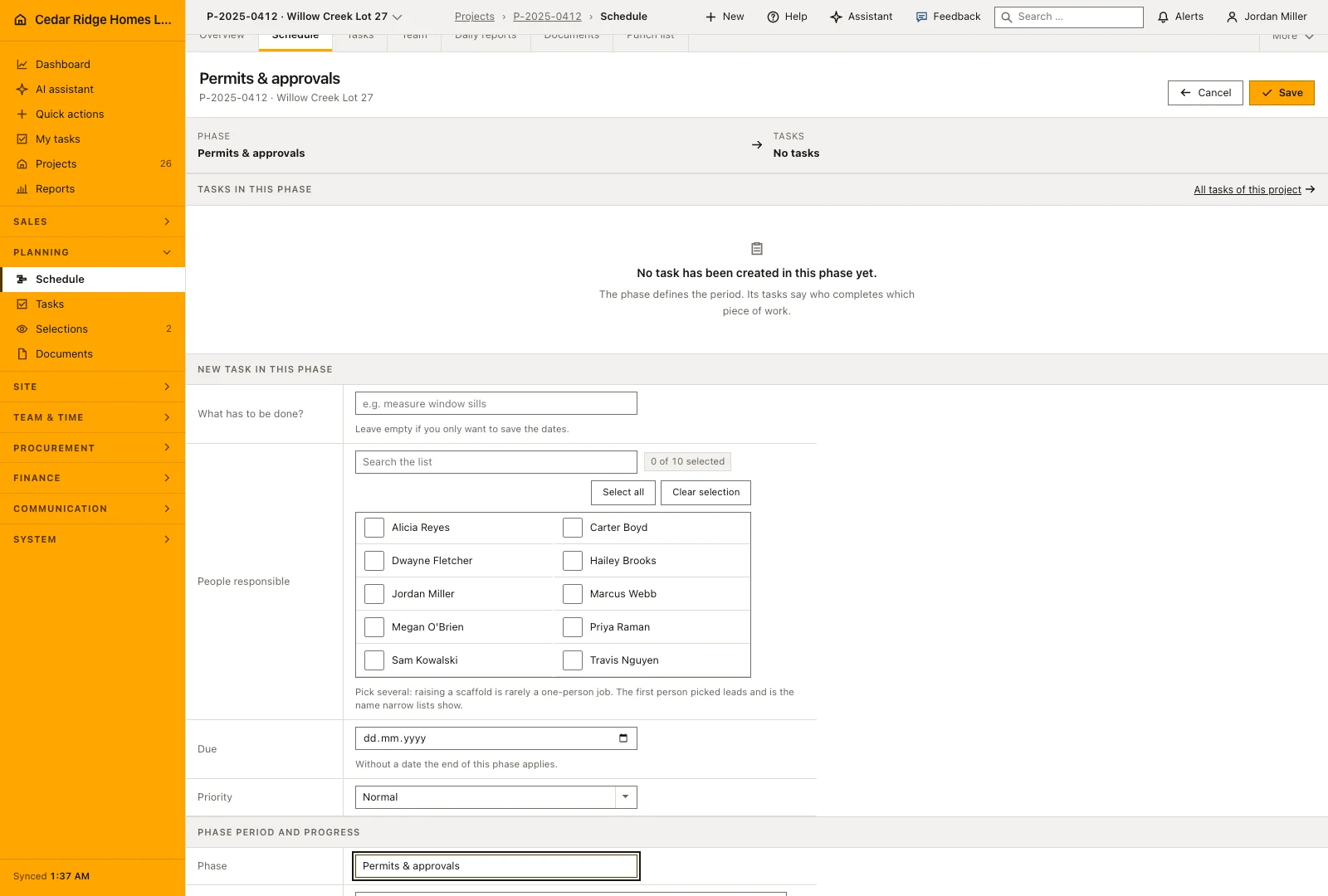Click the New plus icon in top bar
The image size is (1328, 896).
coord(710,17)
